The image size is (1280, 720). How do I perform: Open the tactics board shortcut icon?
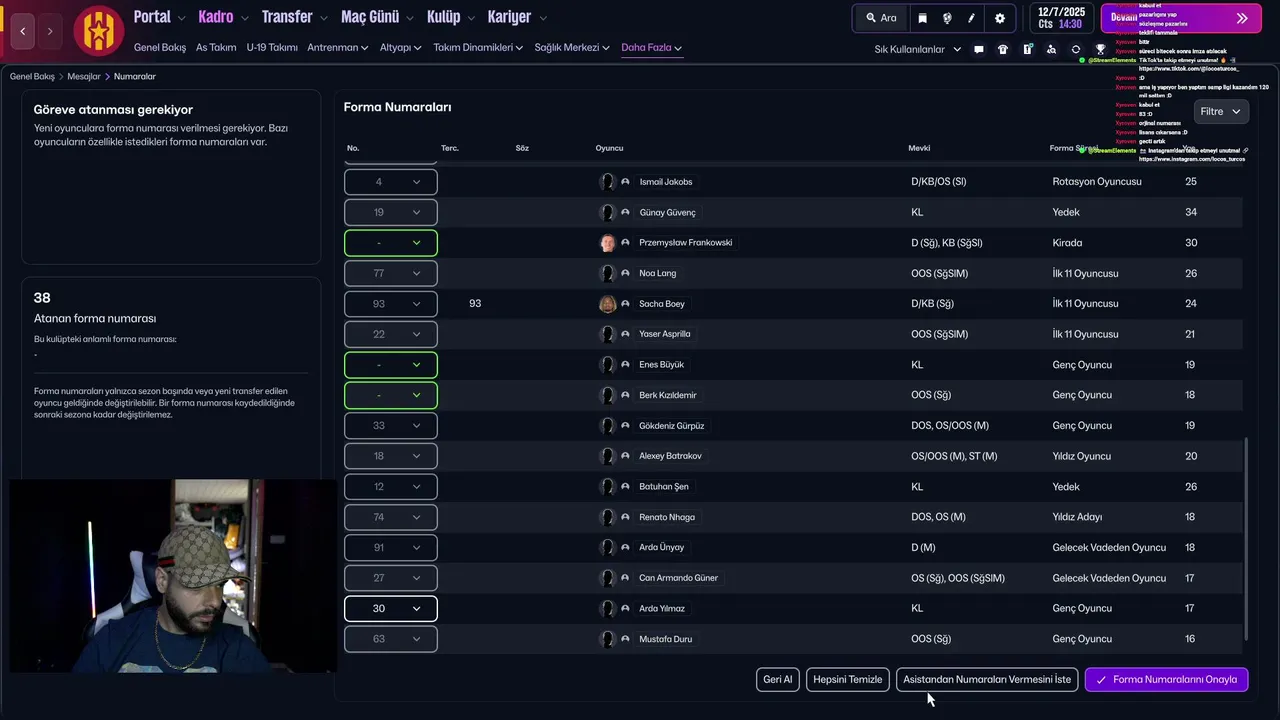1027,49
